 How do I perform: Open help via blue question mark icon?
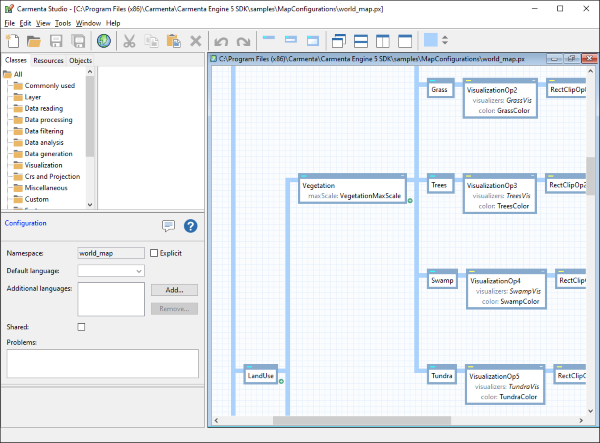[191, 225]
